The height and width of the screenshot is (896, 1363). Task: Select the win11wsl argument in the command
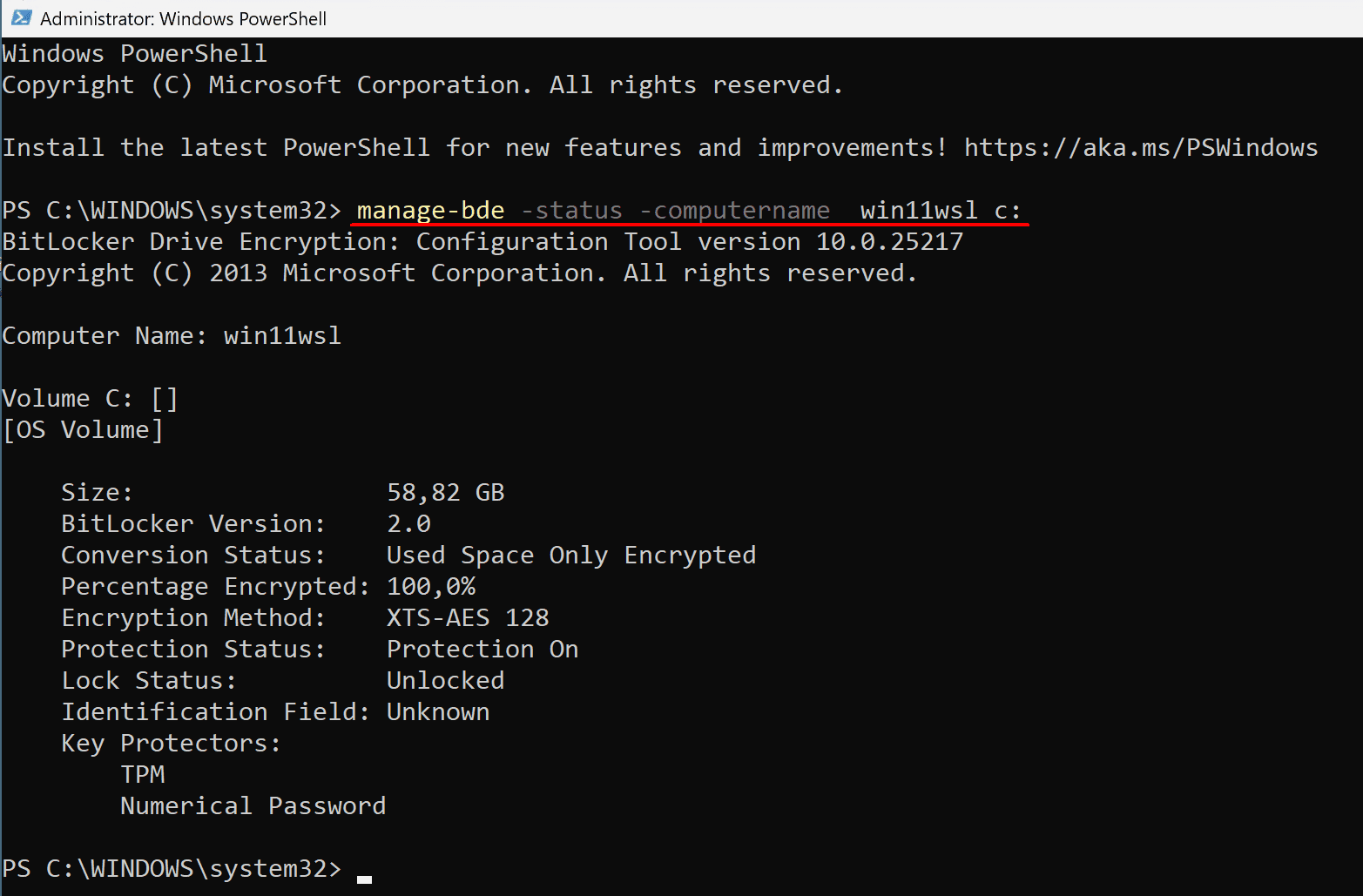pyautogui.click(x=918, y=210)
